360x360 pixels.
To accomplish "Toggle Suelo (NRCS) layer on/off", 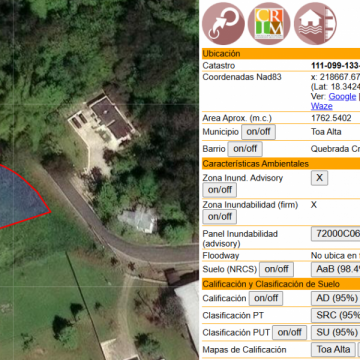I will coord(276,269).
